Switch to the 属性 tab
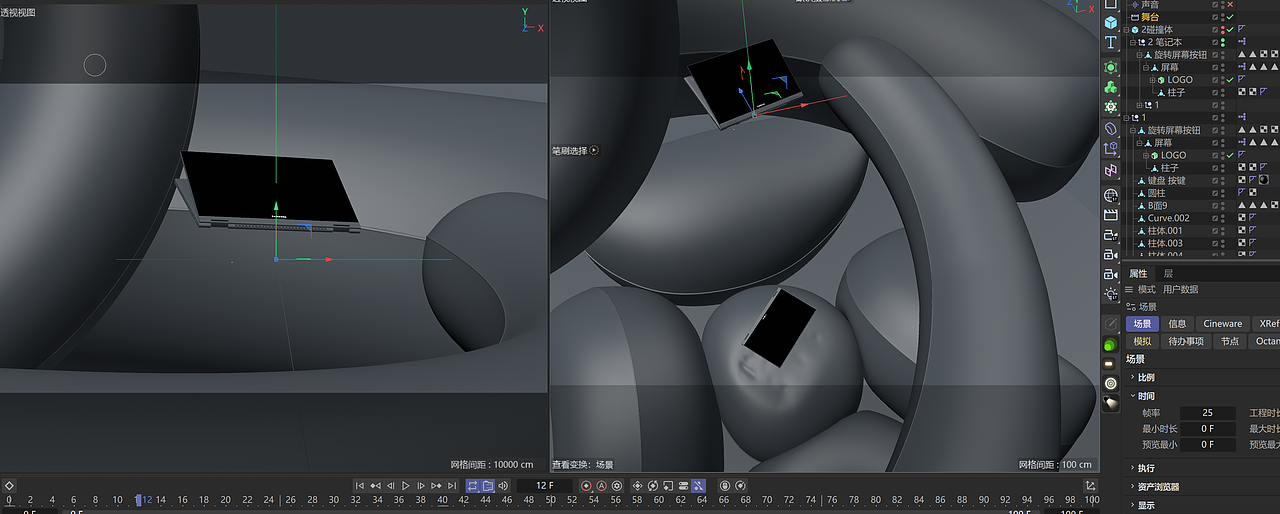The width and height of the screenshot is (1280, 514). point(1138,273)
